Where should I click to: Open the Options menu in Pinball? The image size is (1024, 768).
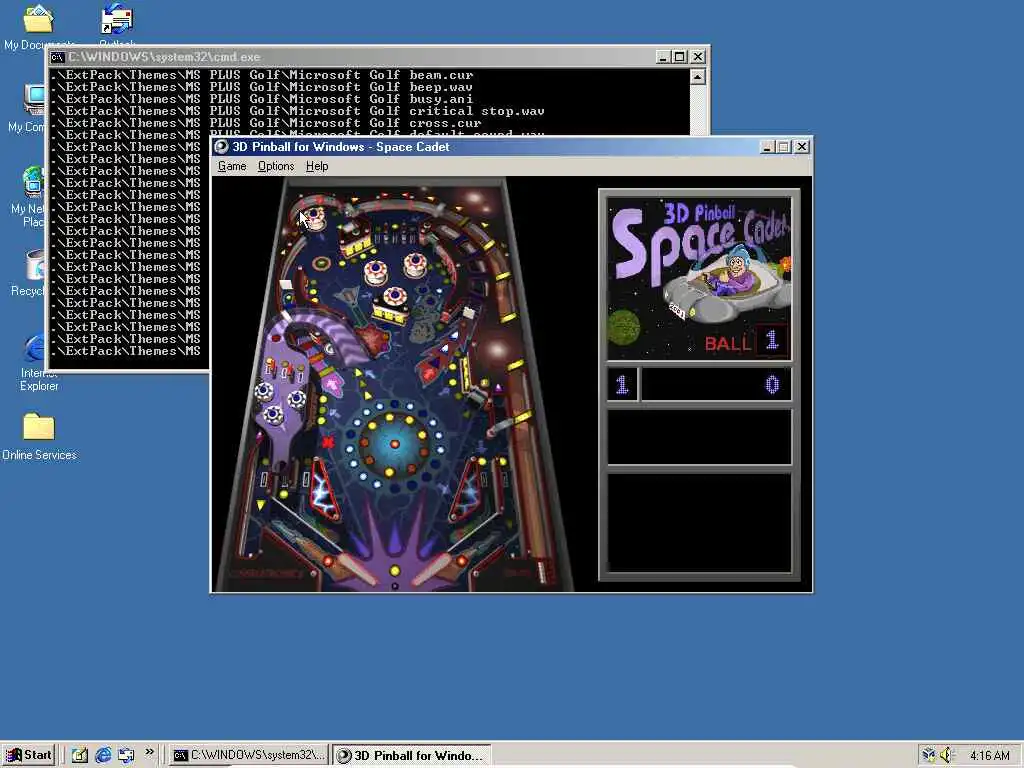[x=276, y=166]
